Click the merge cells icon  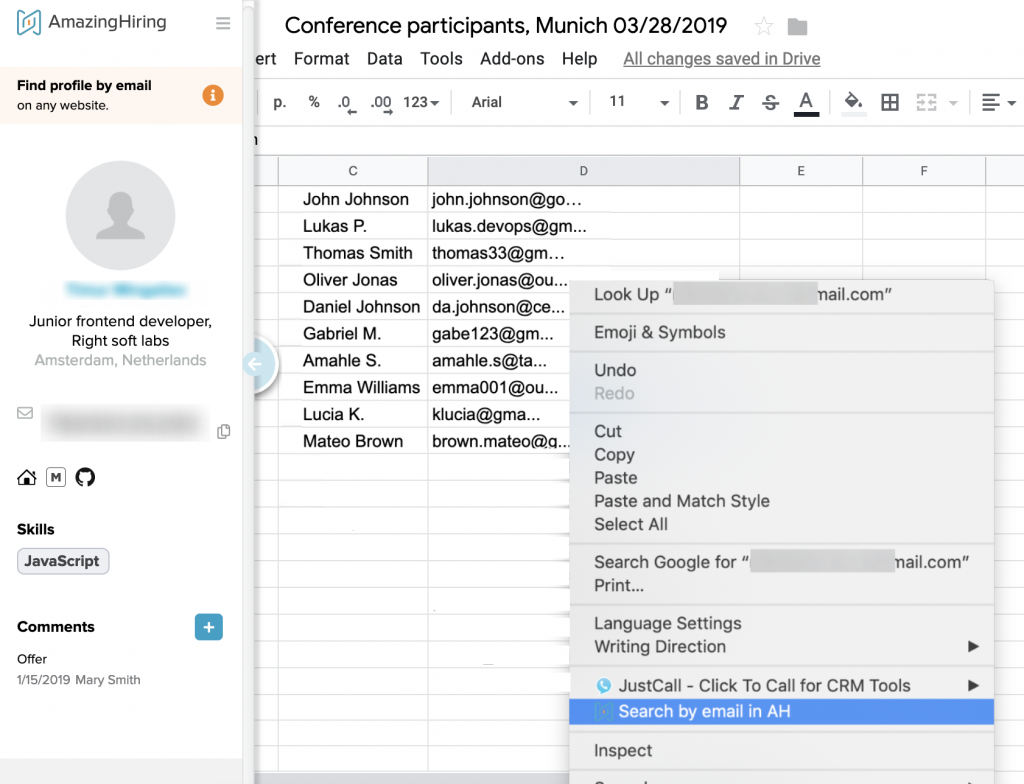pos(926,103)
